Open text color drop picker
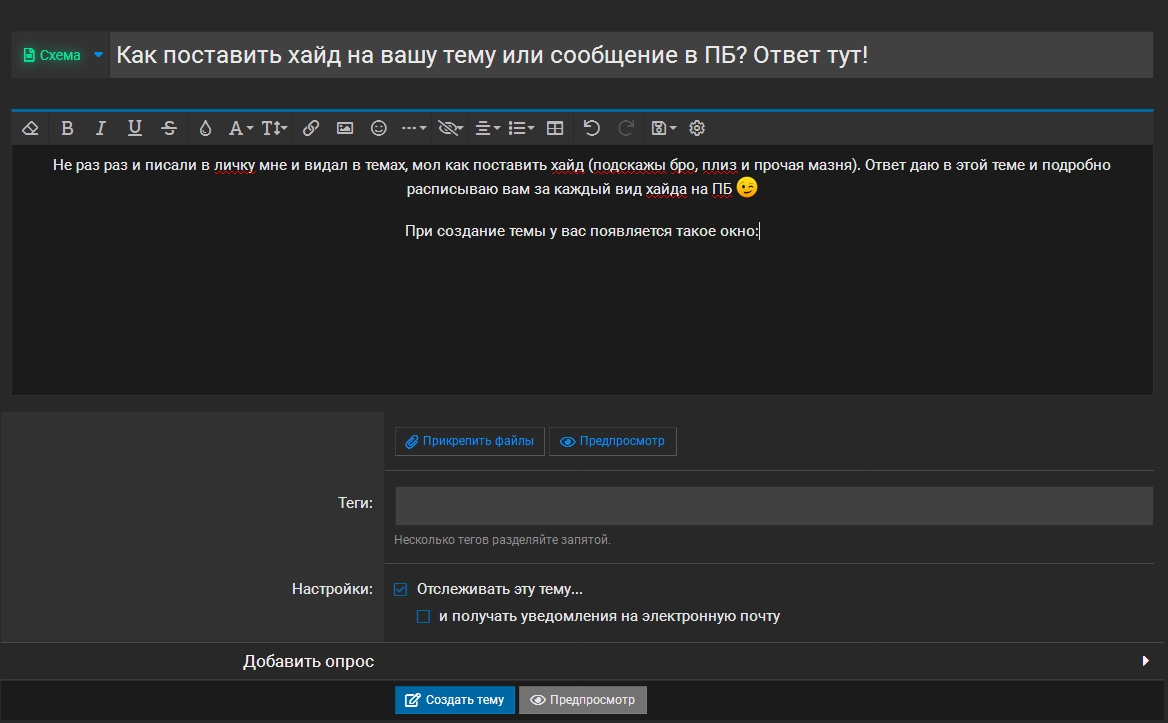Image resolution: width=1168 pixels, height=723 pixels. pyautogui.click(x=205, y=128)
